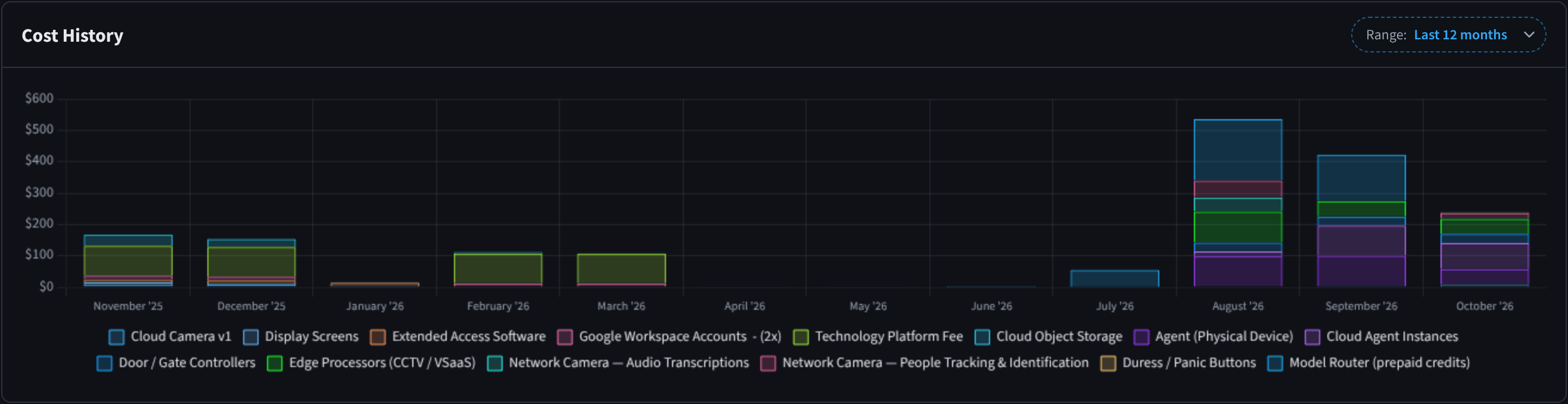This screenshot has height=404, width=1568.
Task: Click the Technology Platform Fee legend label
Action: [x=889, y=337]
